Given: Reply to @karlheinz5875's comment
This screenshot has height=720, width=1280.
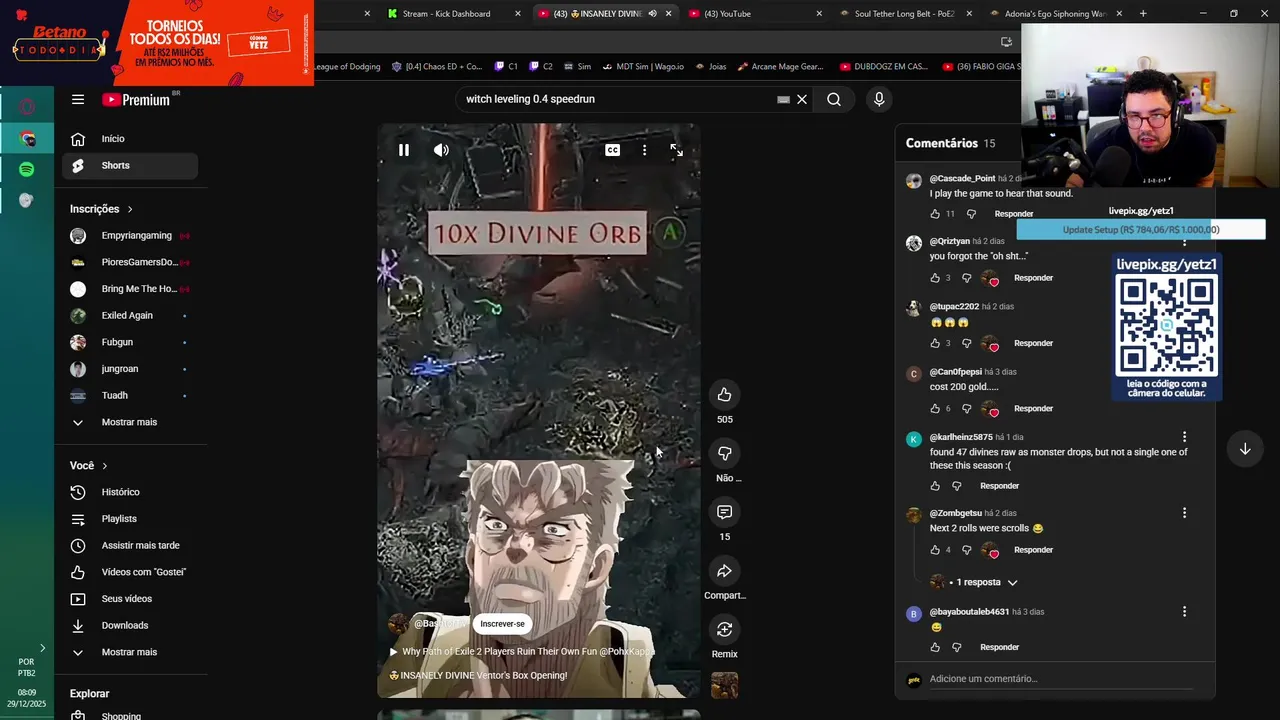Looking at the screenshot, I should pos(999,486).
